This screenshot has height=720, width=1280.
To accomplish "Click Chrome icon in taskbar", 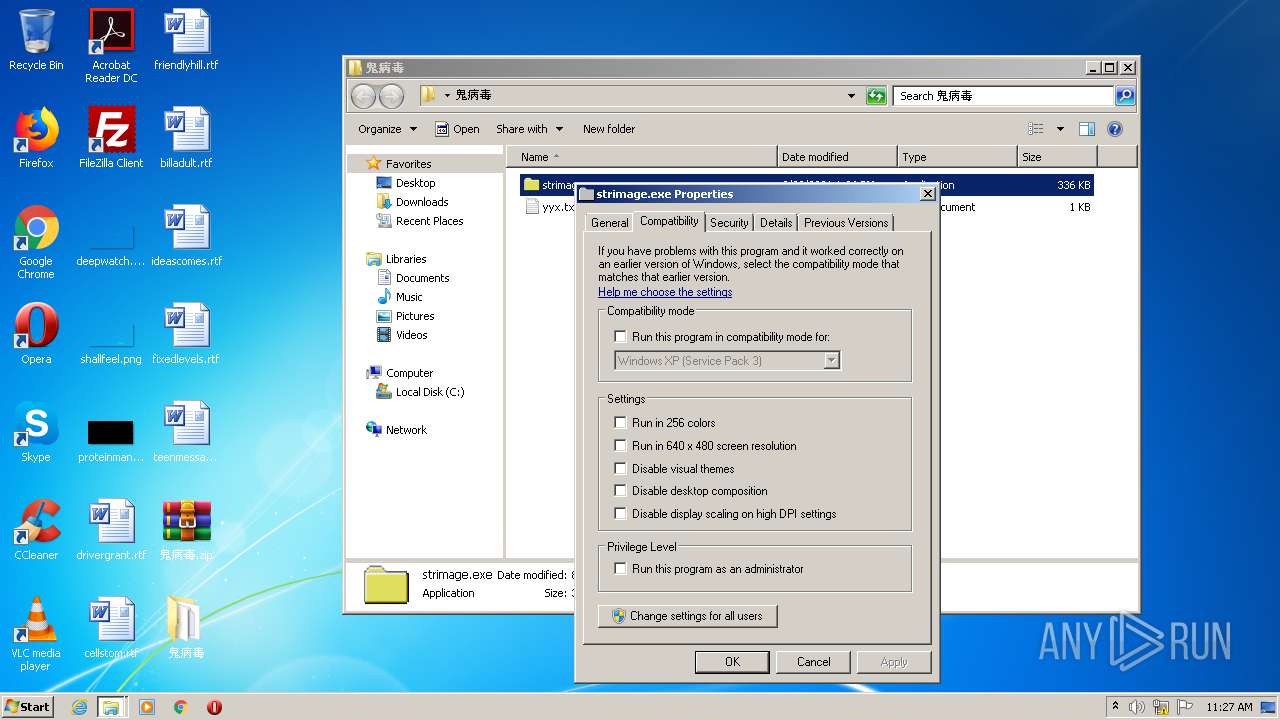I will coord(181,707).
